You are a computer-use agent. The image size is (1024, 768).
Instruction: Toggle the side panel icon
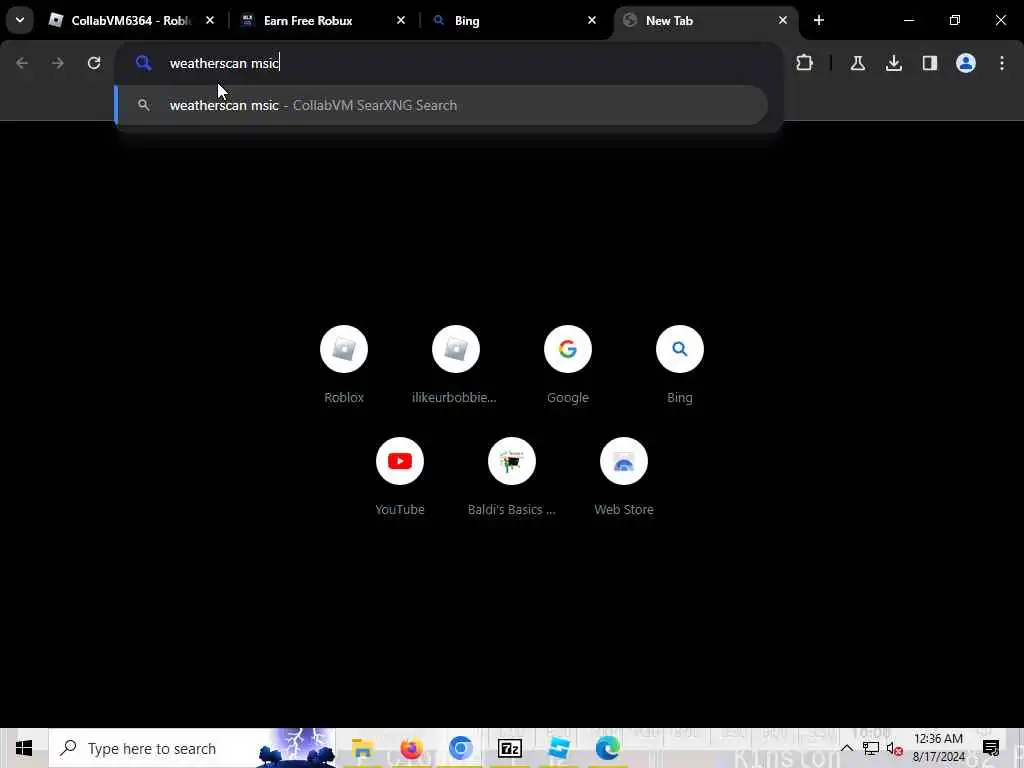(x=930, y=63)
